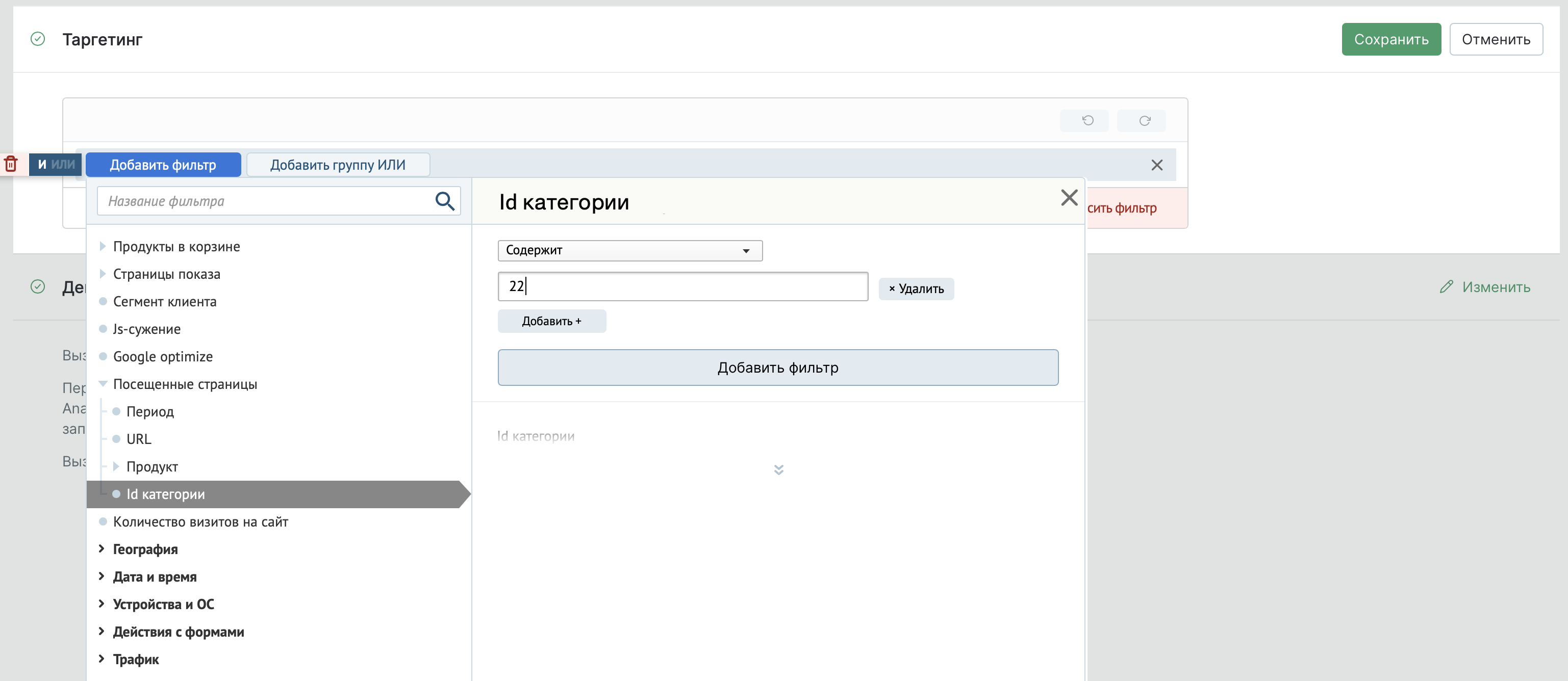Viewport: 1568px width, 681px height.
Task: Click the Удалить value button
Action: click(916, 289)
